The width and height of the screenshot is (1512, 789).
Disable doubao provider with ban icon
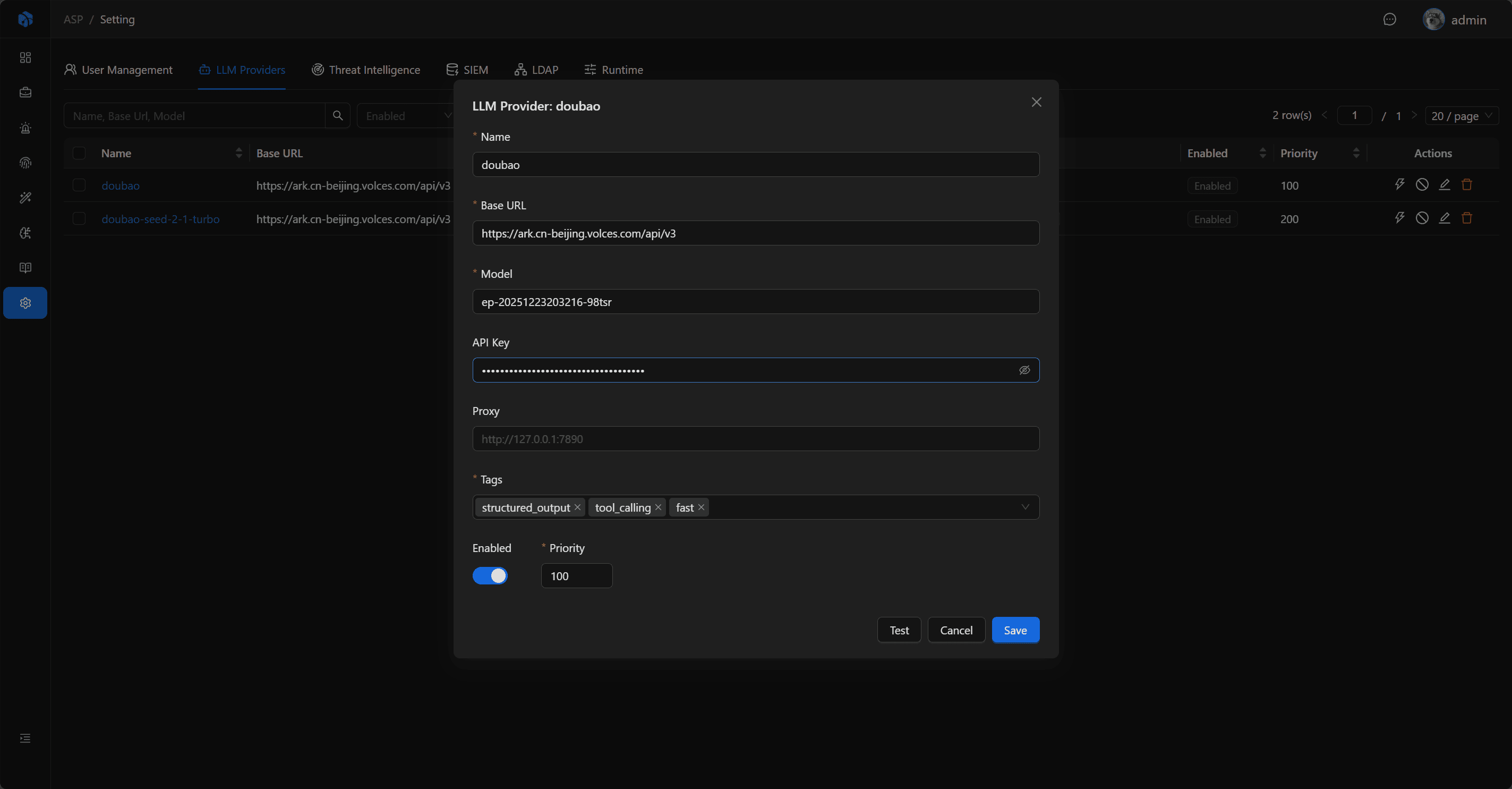click(1422, 184)
